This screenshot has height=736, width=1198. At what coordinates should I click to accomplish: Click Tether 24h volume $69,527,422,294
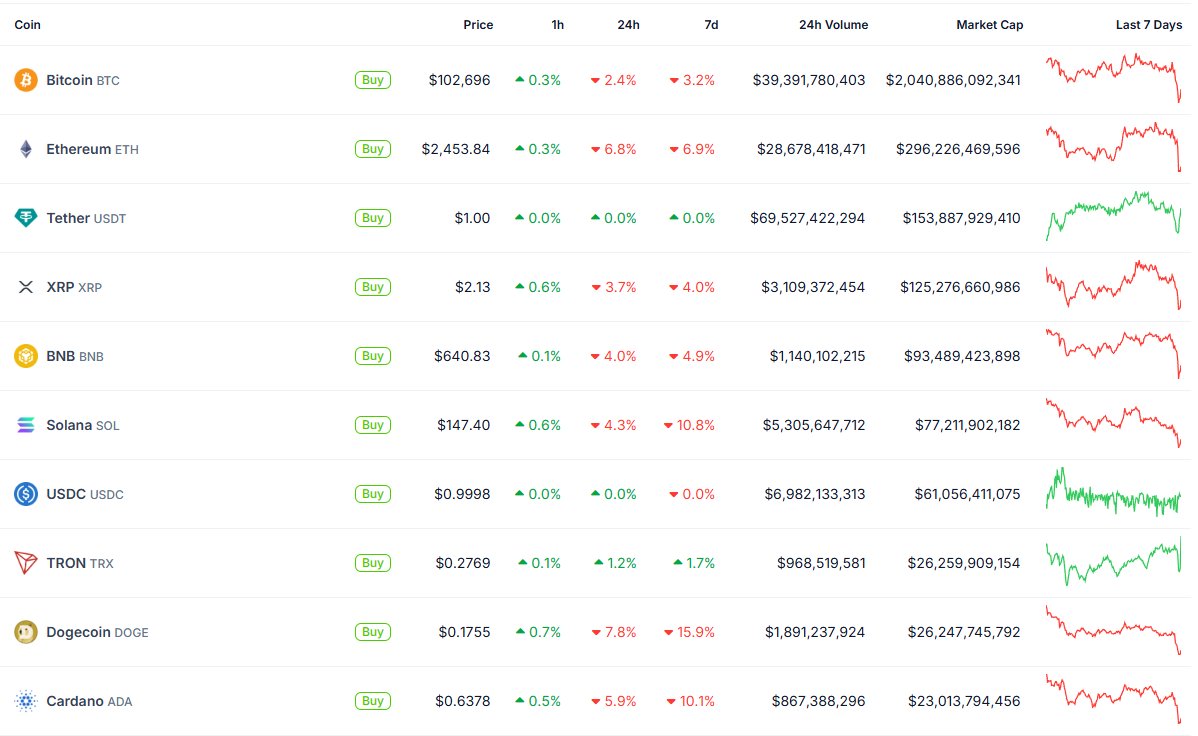pos(808,218)
